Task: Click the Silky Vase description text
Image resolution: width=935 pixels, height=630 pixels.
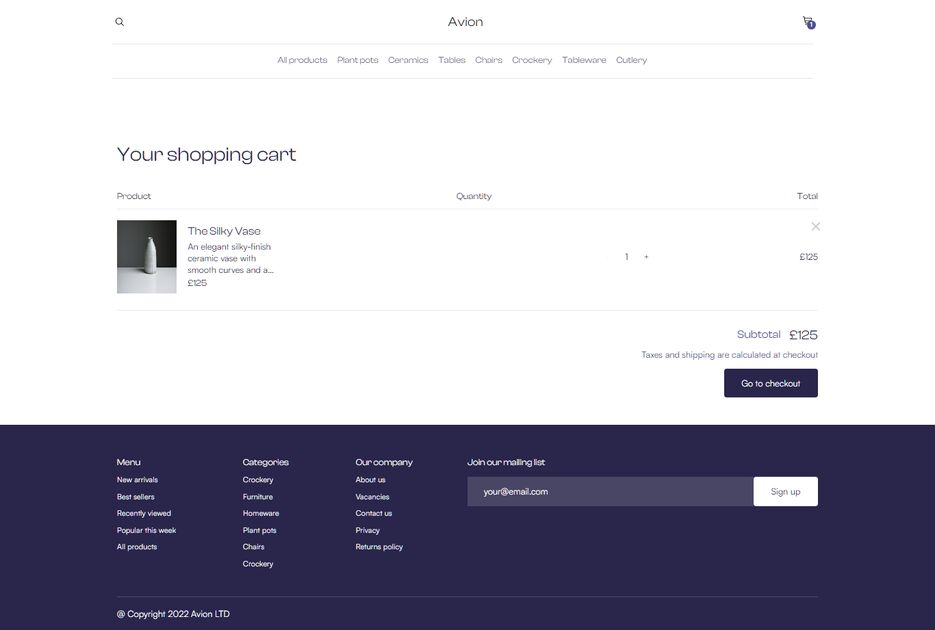Action: 230,258
